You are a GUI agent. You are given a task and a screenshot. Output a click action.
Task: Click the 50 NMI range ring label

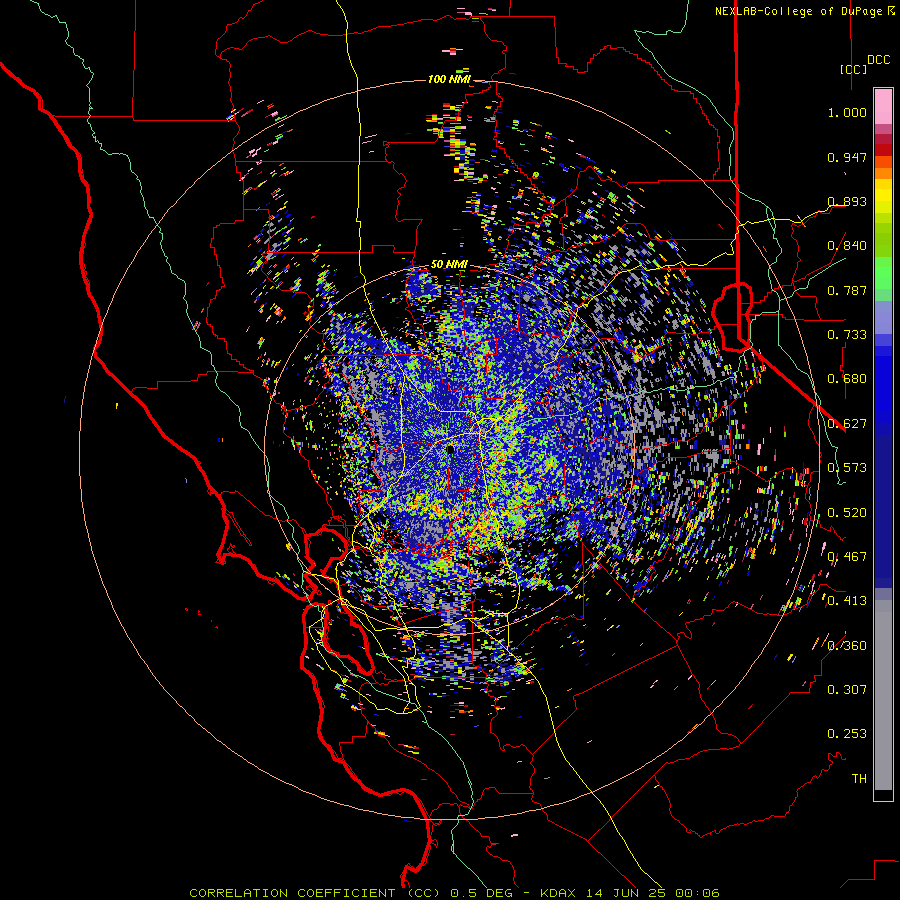[x=449, y=265]
